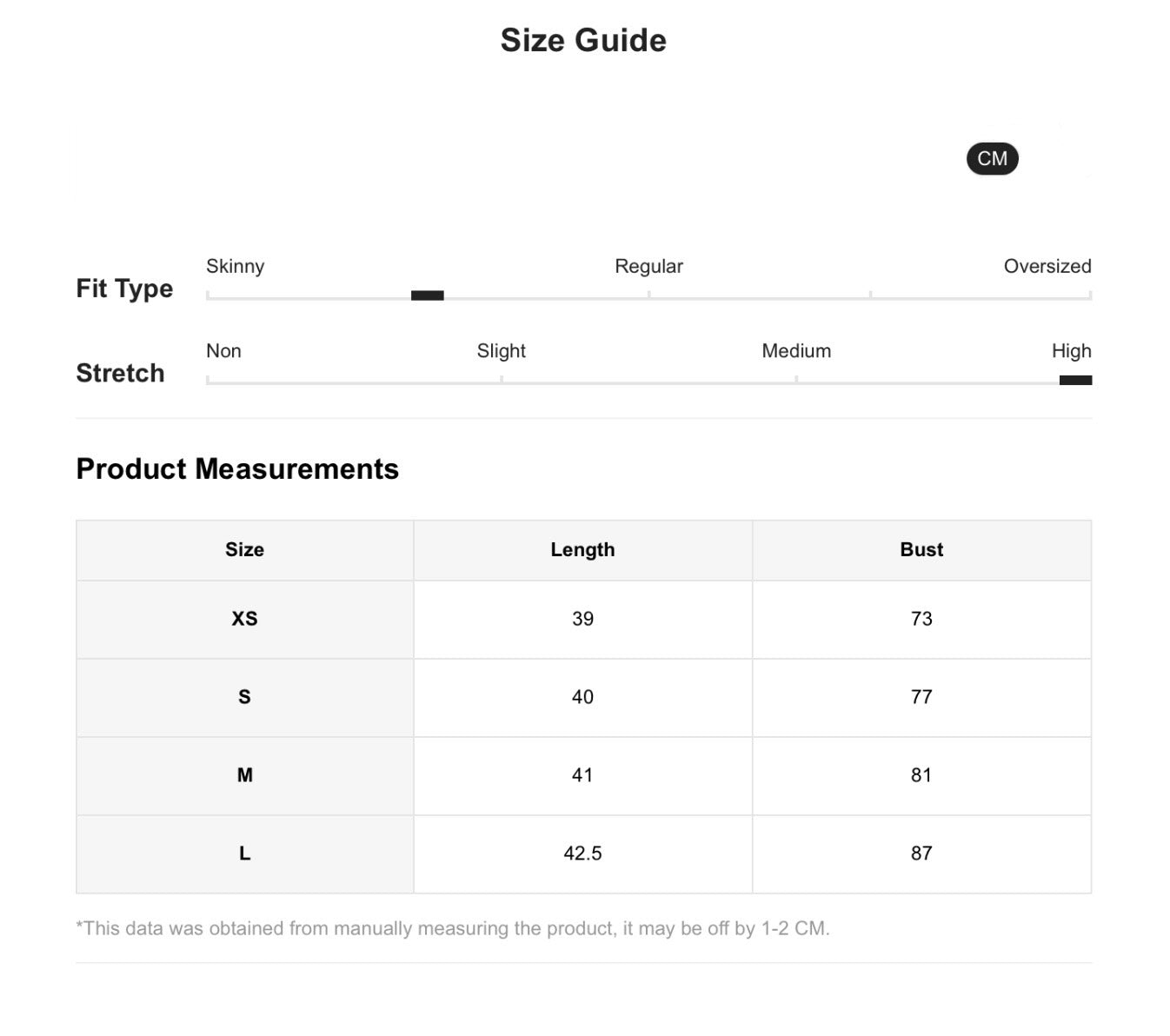Select the M size row
Image resolution: width=1170 pixels, height=1036 pixels.
(244, 775)
